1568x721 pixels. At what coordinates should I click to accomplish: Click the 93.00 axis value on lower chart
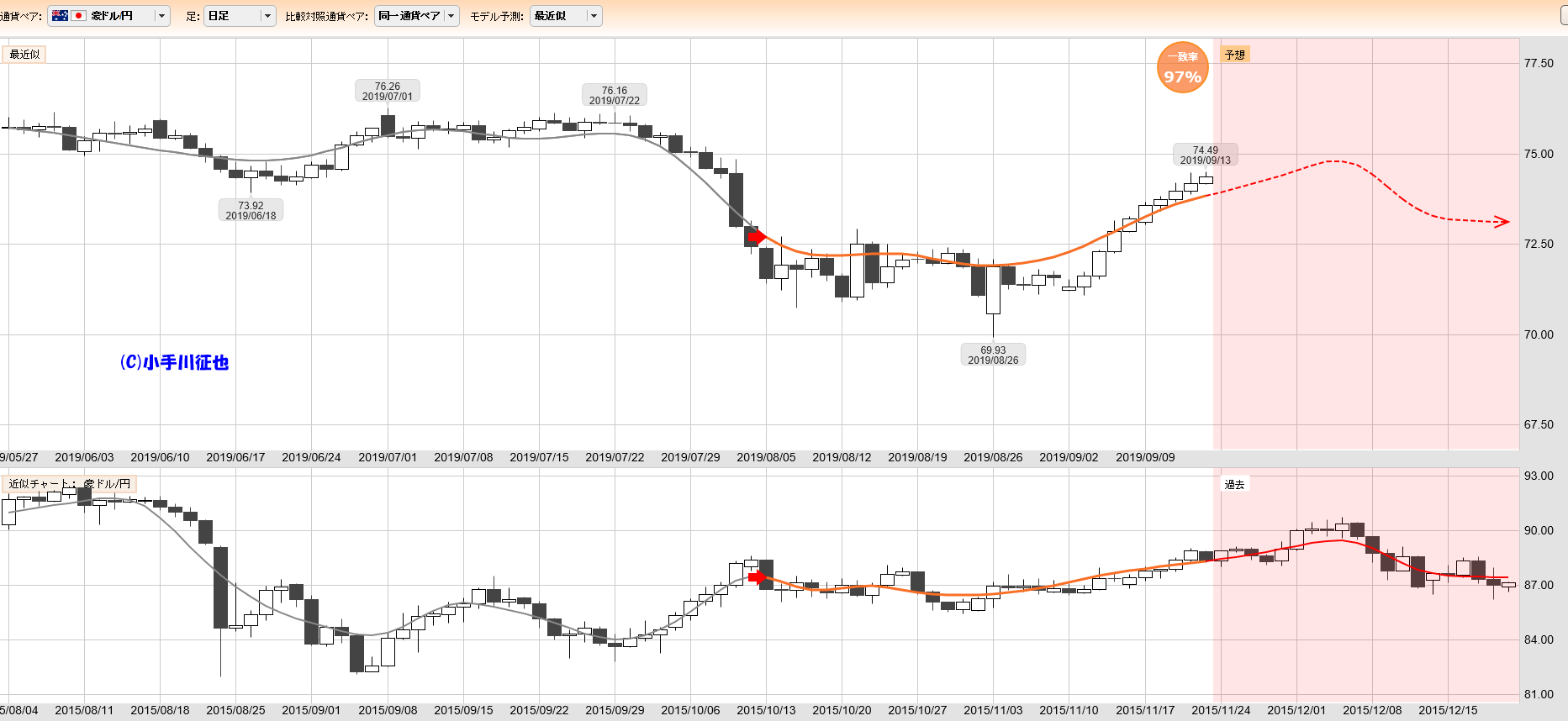[x=1539, y=476]
